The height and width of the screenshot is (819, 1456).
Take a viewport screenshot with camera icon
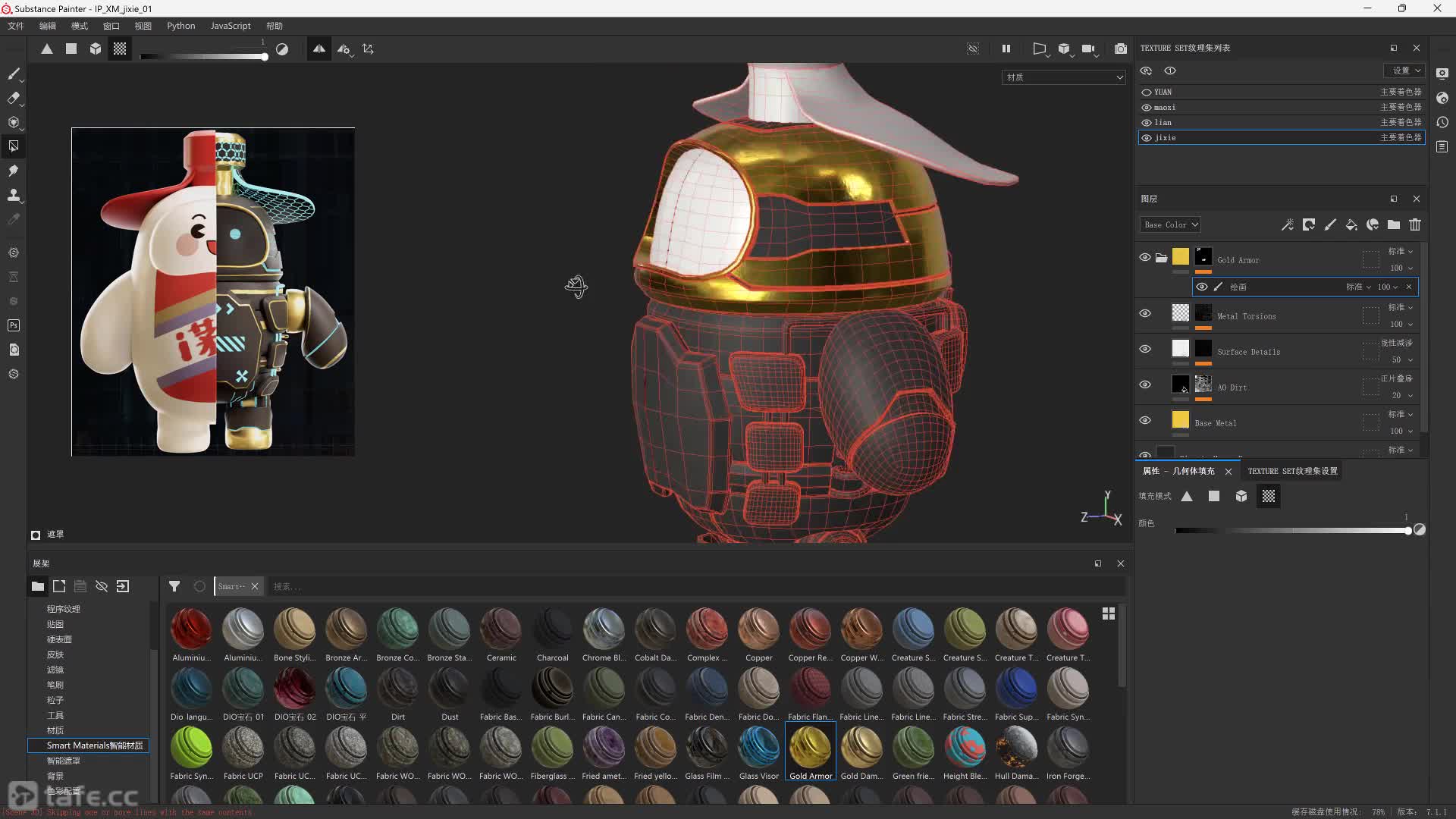coord(1121,49)
